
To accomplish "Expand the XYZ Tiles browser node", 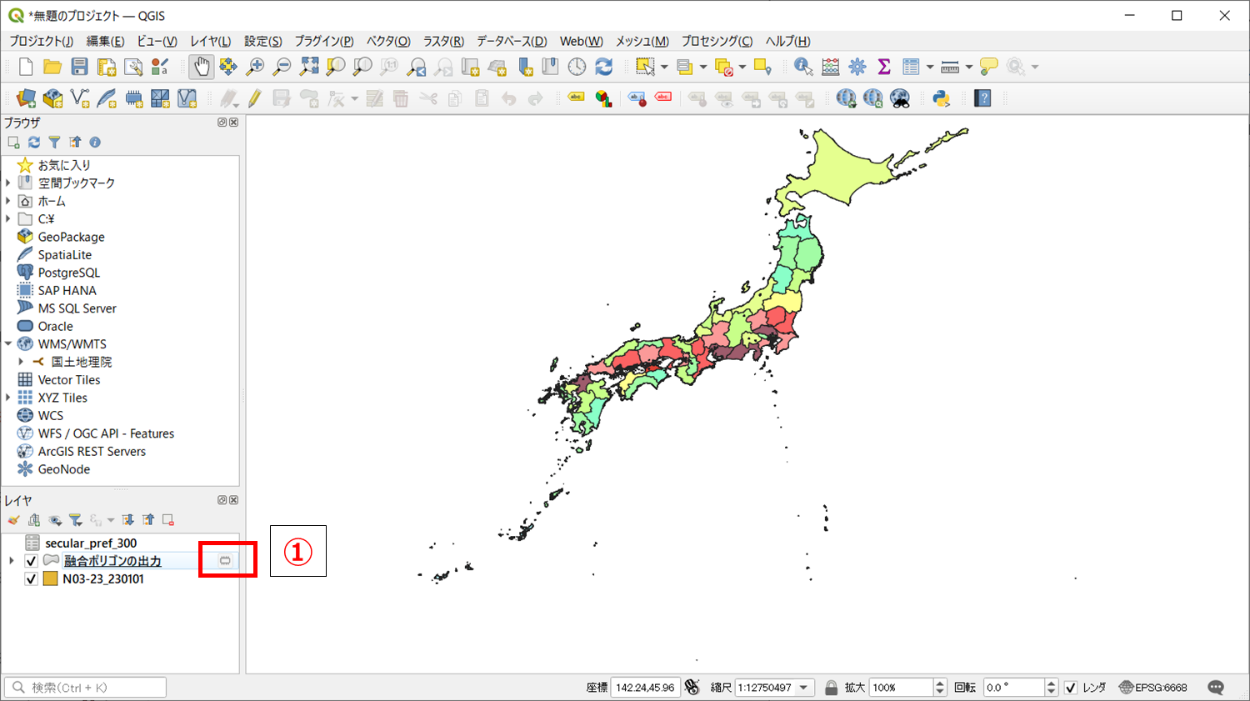I will click(8, 398).
